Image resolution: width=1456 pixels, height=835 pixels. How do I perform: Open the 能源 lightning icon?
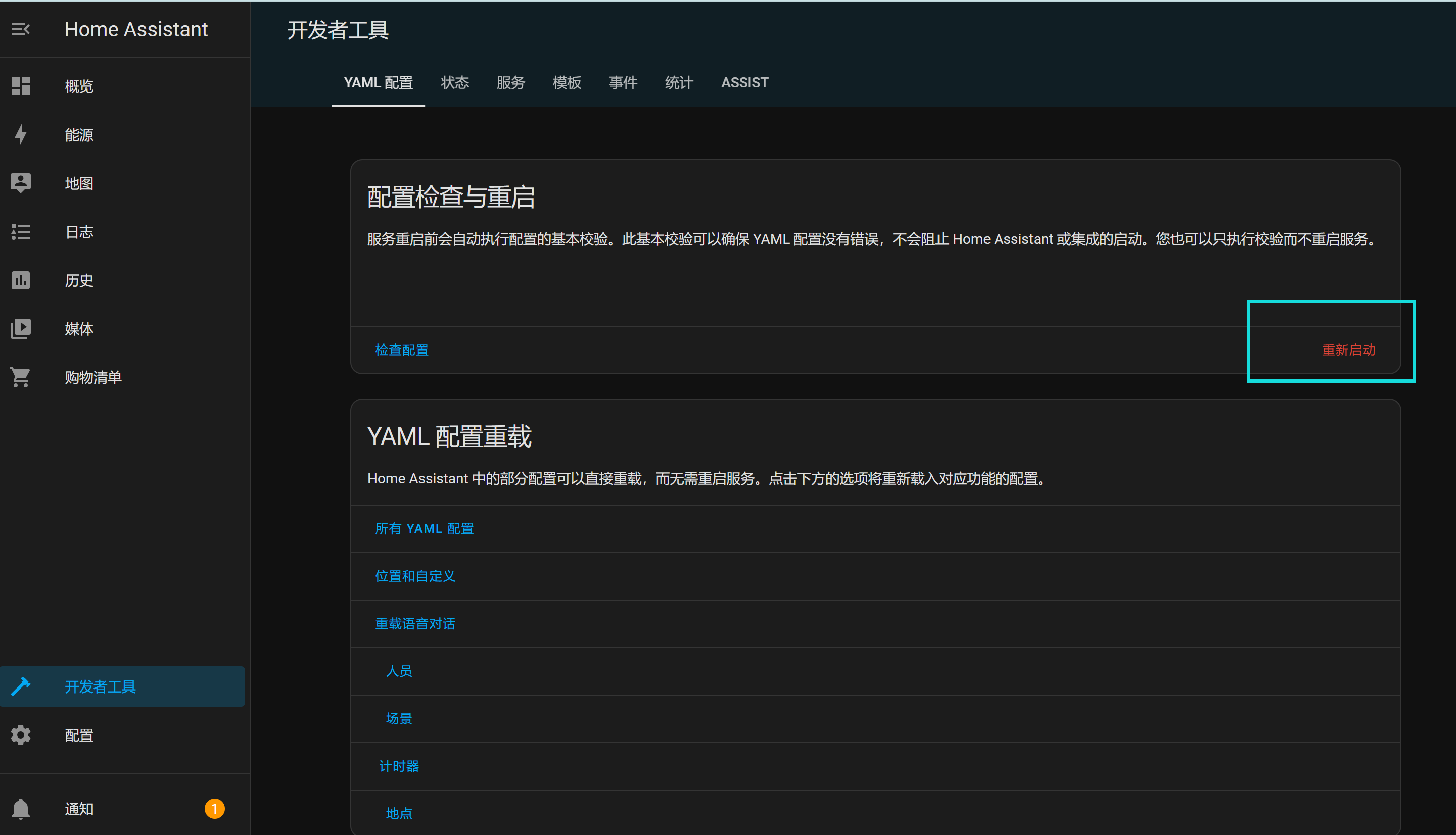coord(21,135)
